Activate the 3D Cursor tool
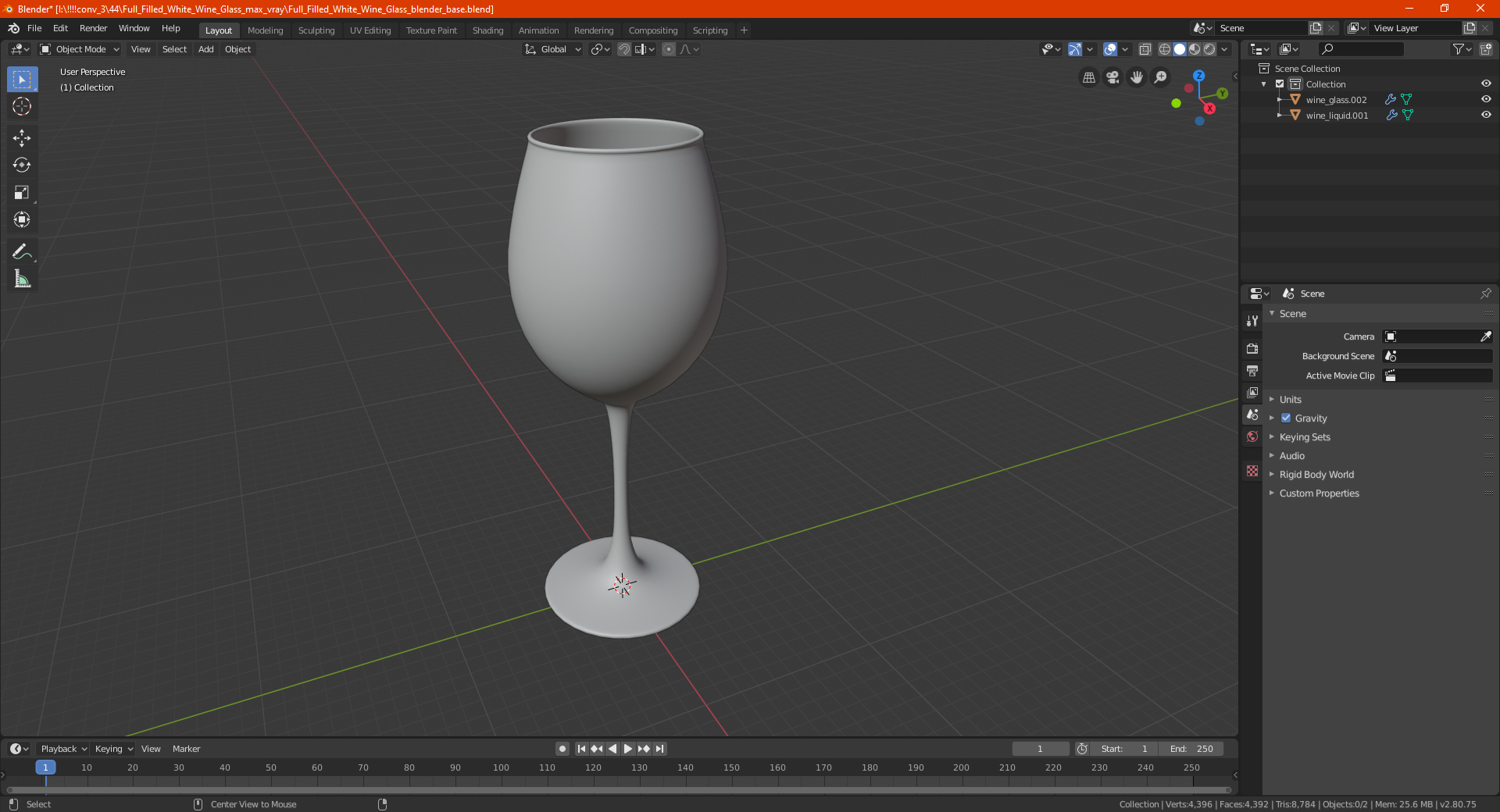The width and height of the screenshot is (1500, 812). point(22,106)
